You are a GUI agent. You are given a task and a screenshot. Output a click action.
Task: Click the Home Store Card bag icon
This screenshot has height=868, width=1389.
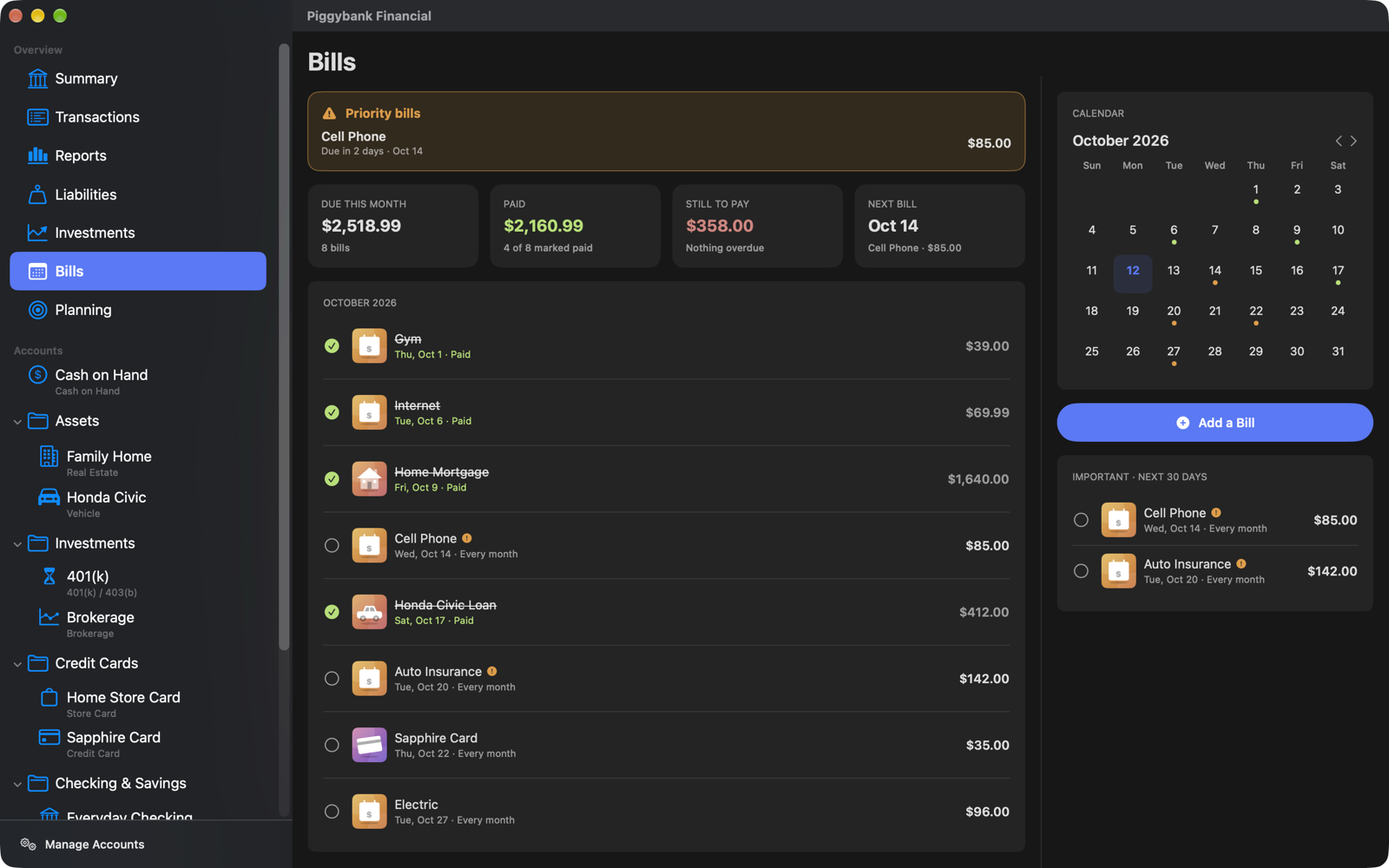49,698
